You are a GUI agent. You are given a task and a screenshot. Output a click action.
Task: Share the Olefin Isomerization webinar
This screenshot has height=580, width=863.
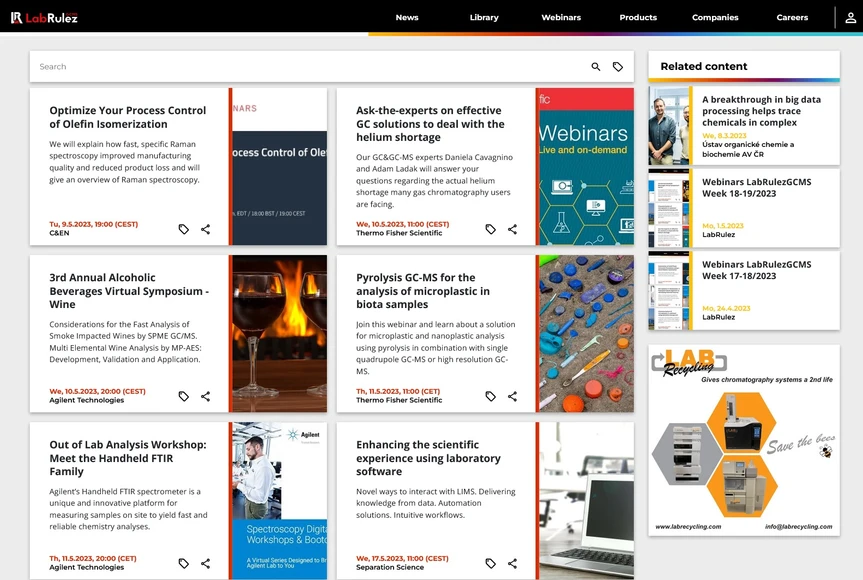[205, 229]
